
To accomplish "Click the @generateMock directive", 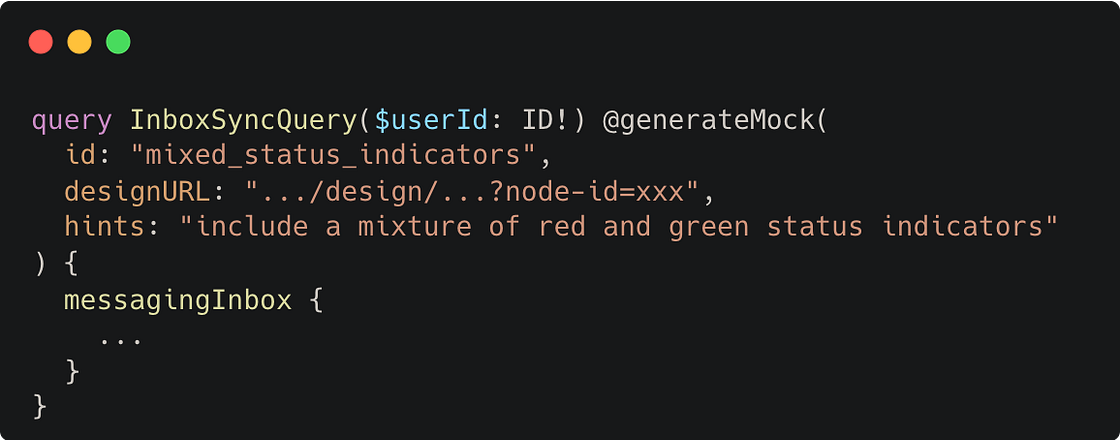I will click(x=708, y=121).
